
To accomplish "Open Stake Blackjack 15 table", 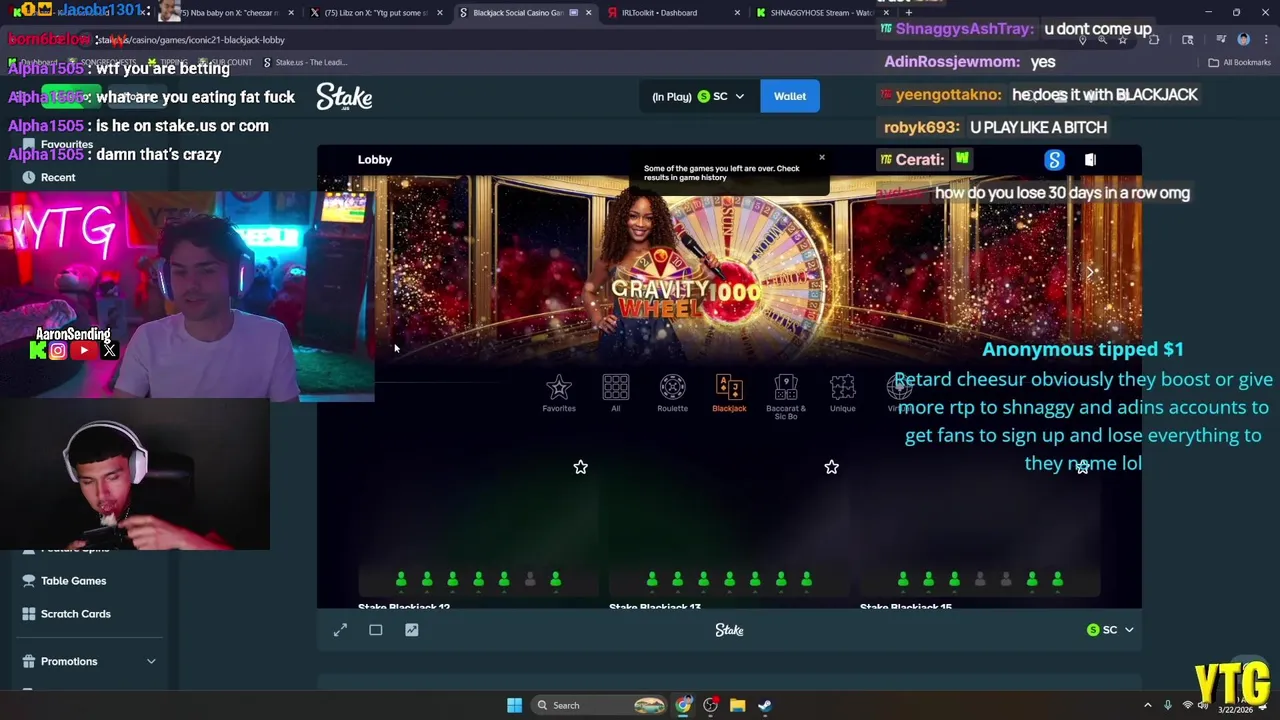I will [980, 530].
